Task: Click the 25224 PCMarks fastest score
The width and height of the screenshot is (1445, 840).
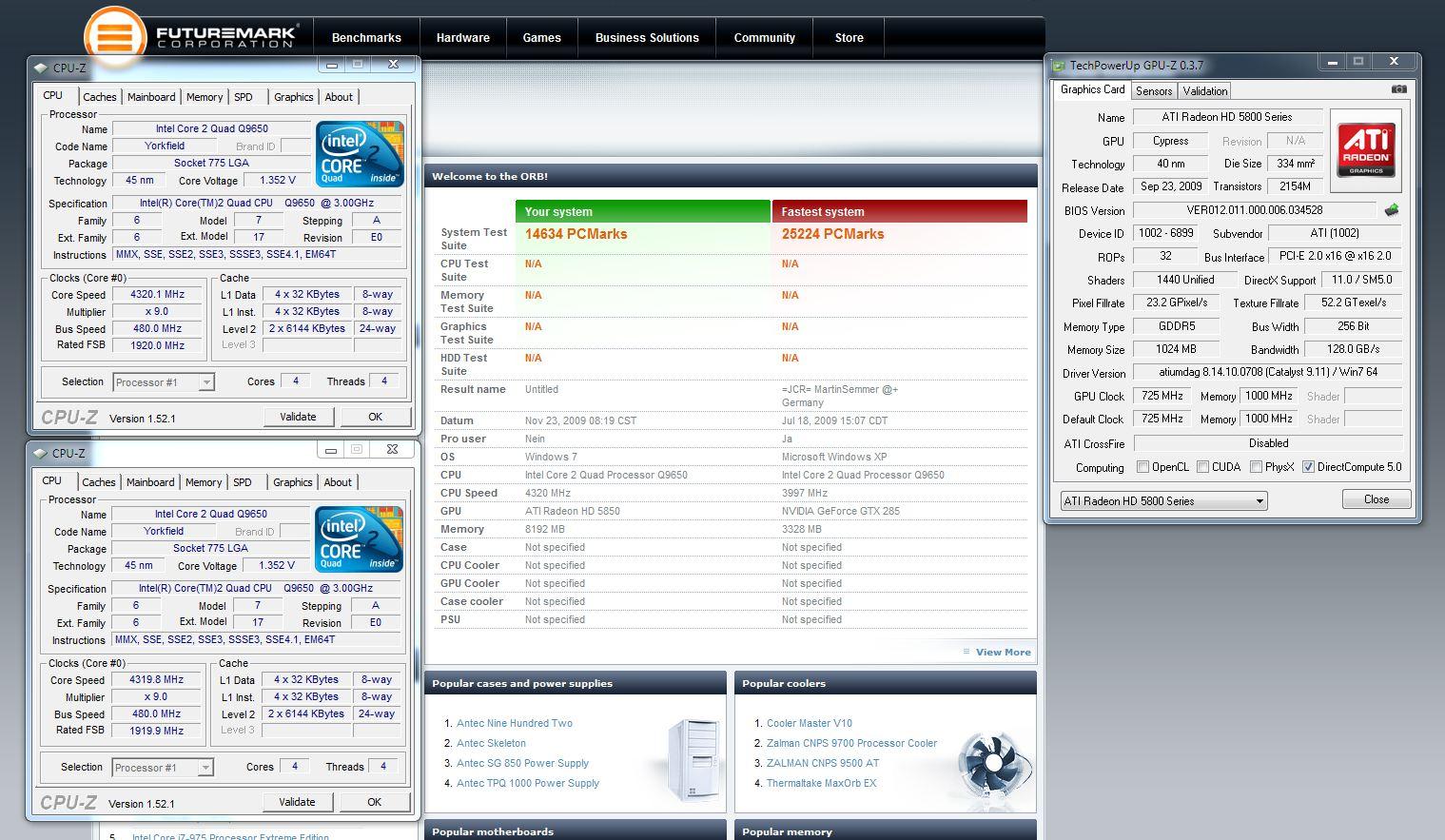Action: click(x=833, y=234)
